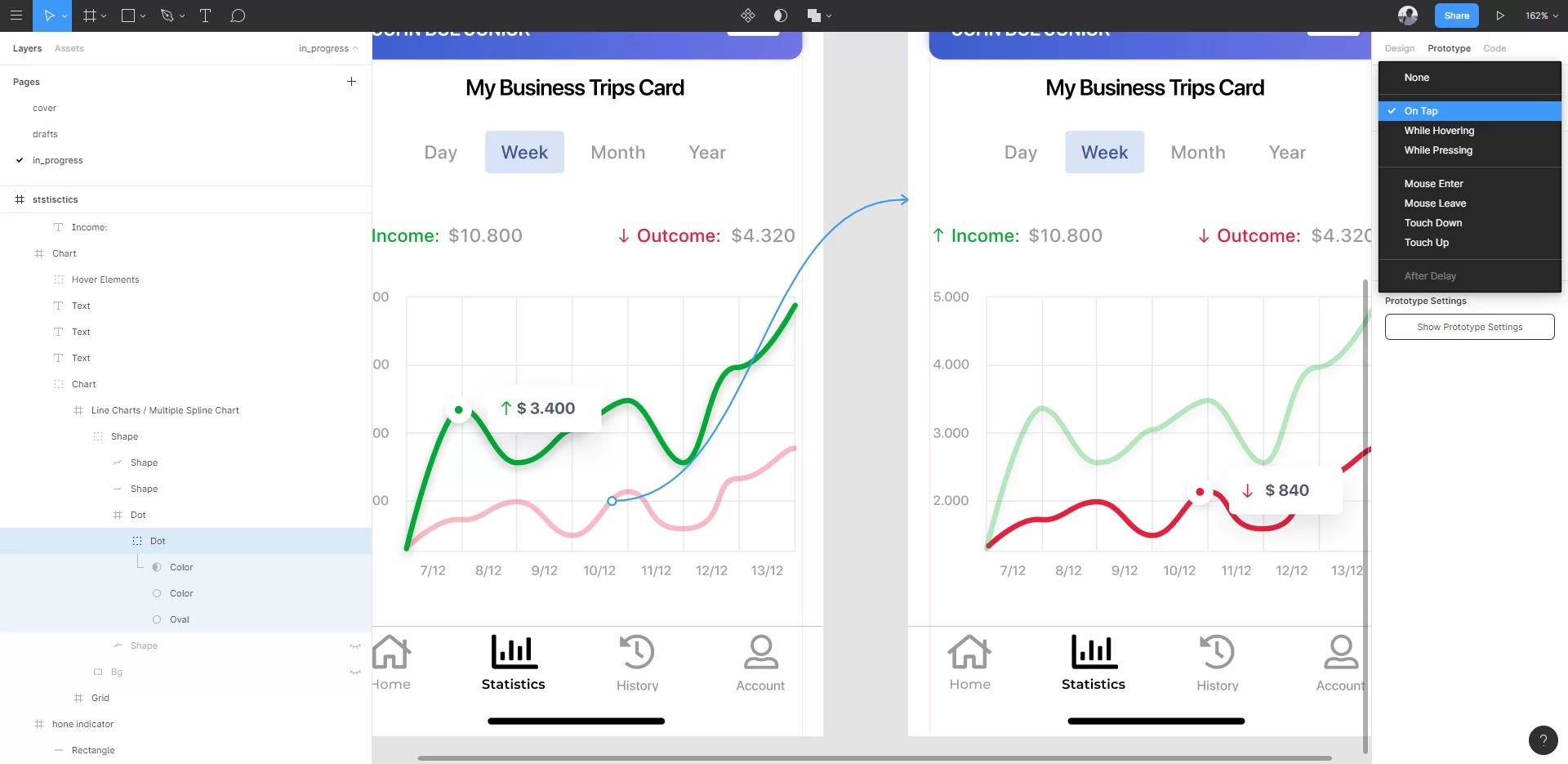Expand the in_progress page selector
This screenshot has width=1568, height=764.
[x=328, y=48]
